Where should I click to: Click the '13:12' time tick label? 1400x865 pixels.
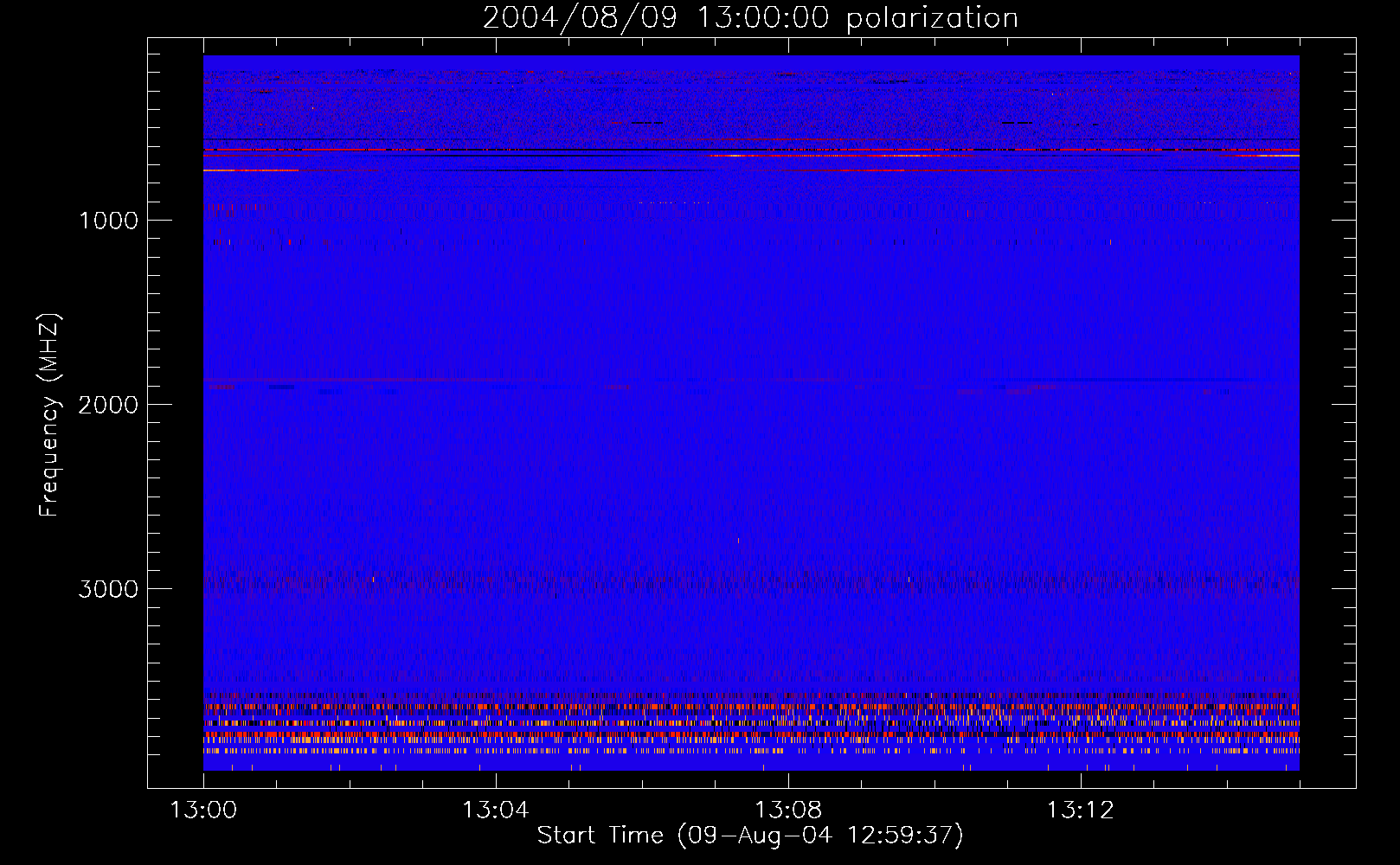tap(1080, 811)
